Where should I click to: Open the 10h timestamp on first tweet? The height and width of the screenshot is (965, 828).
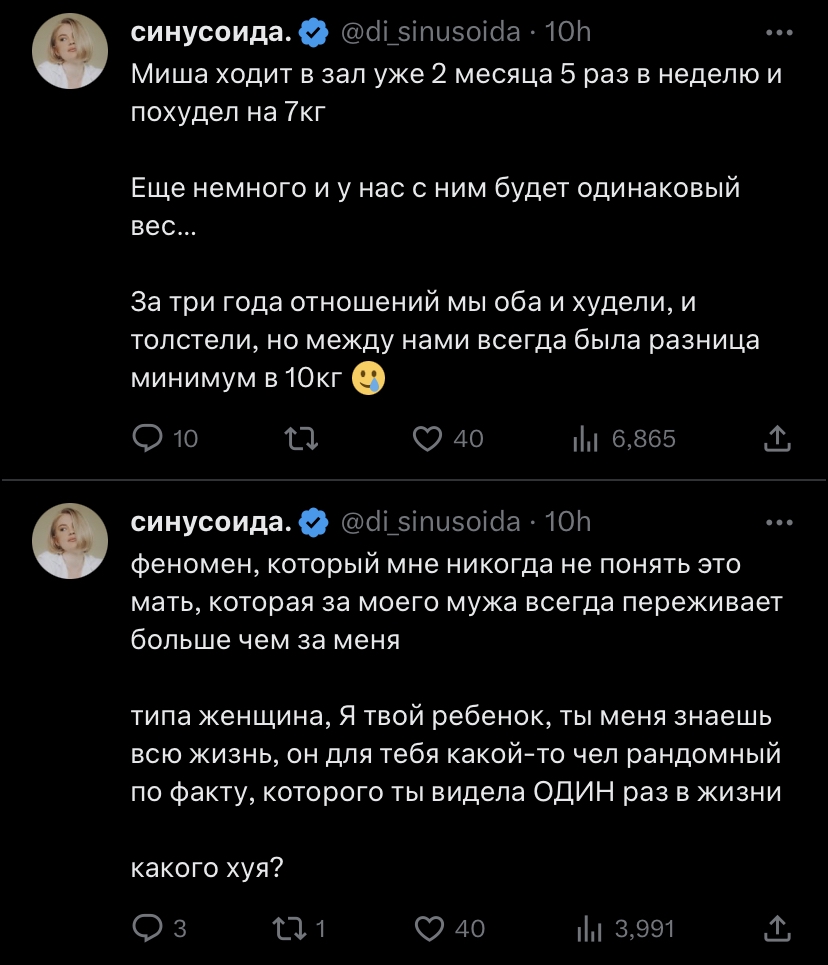pos(569,32)
